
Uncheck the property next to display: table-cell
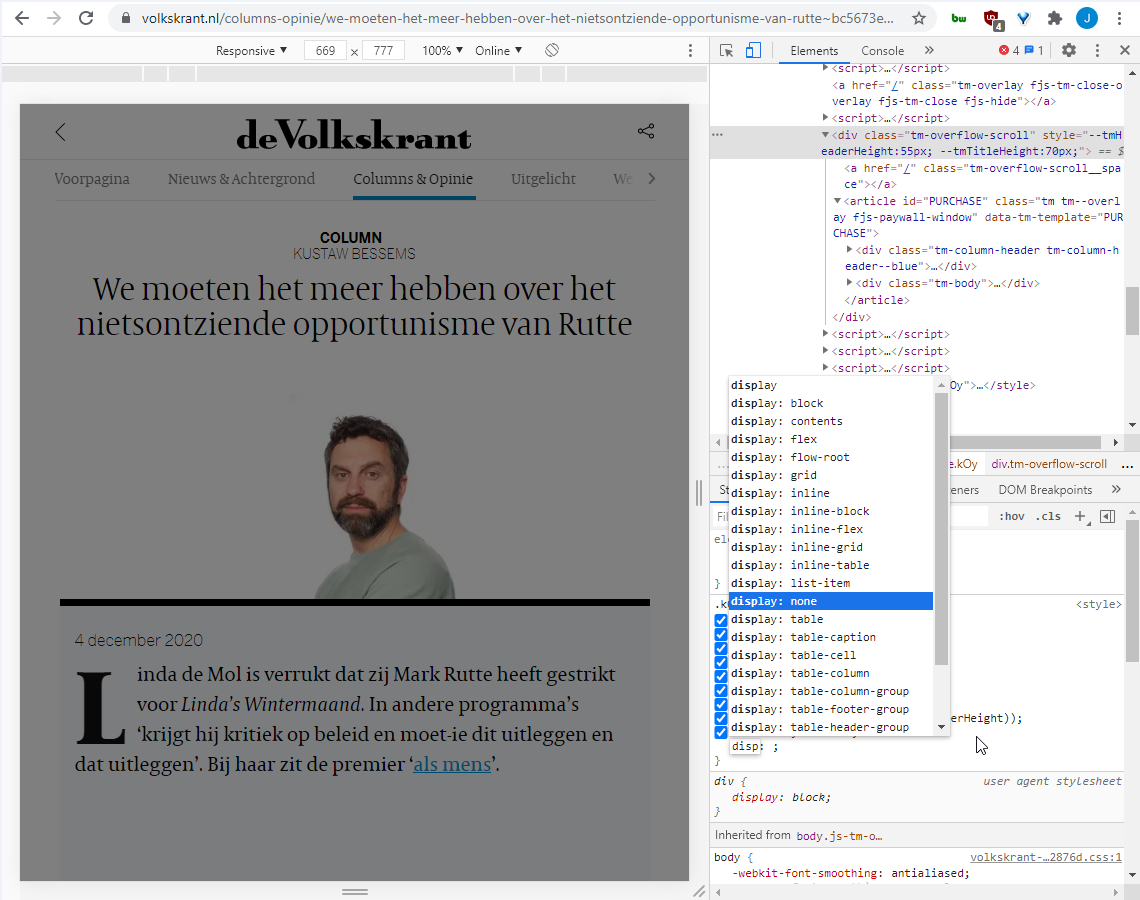720,648
